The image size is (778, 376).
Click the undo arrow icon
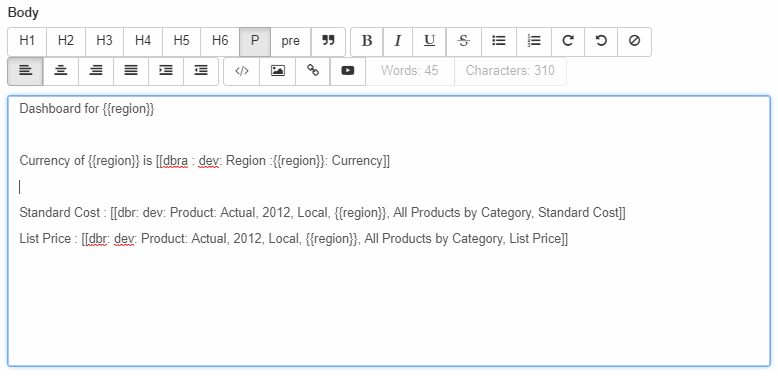(601, 42)
